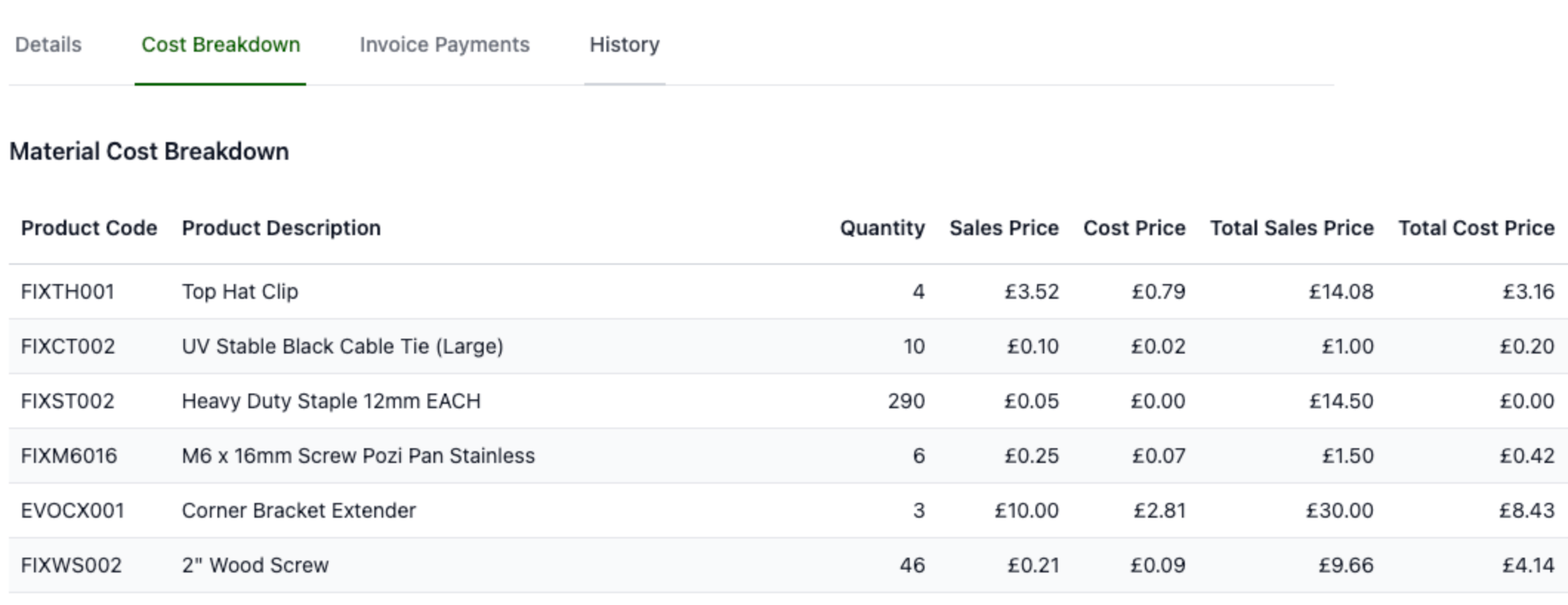1568x605 pixels.
Task: Click the Total Cost Price column header
Action: pyautogui.click(x=1476, y=228)
